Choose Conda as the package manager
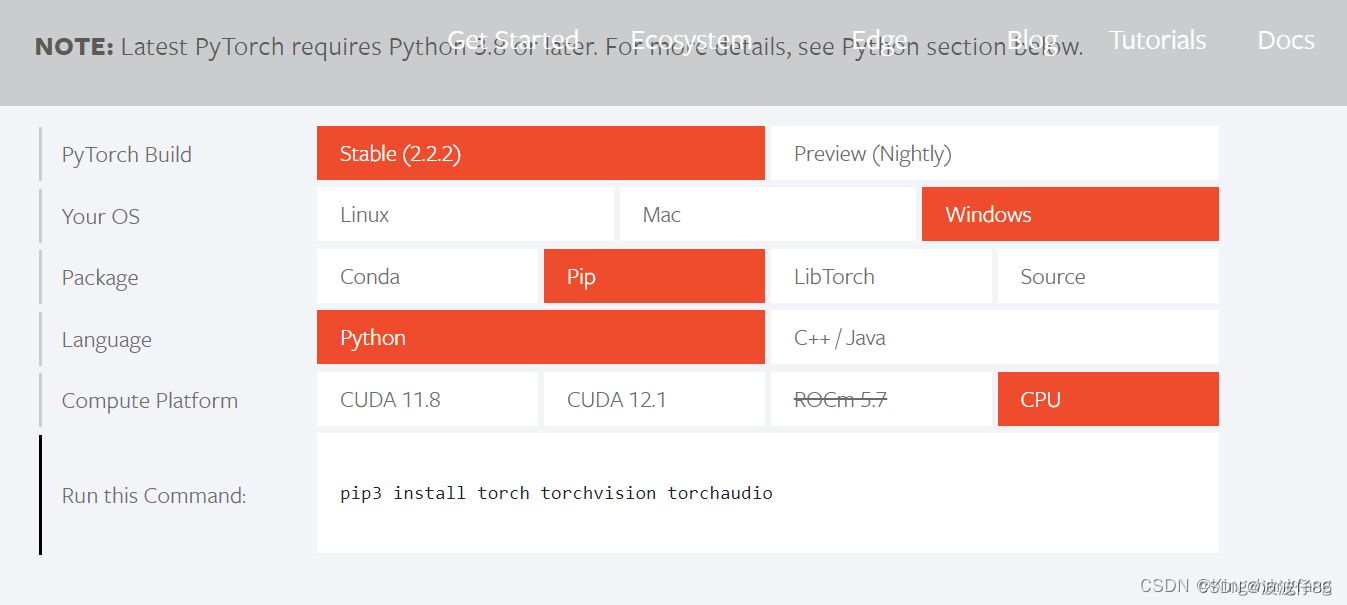 point(427,276)
